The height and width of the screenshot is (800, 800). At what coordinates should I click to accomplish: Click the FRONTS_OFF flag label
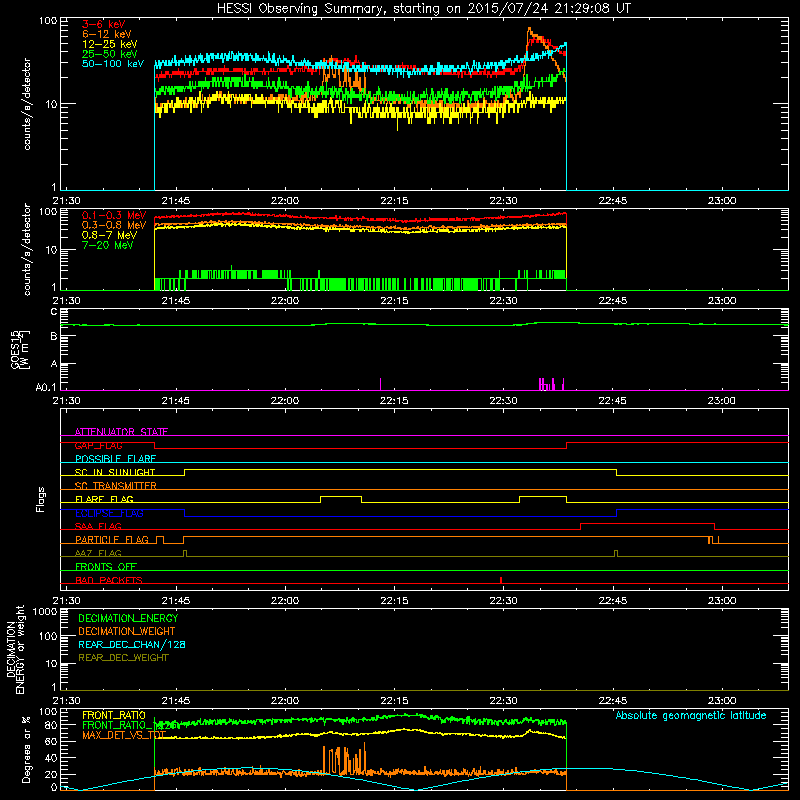(106, 567)
